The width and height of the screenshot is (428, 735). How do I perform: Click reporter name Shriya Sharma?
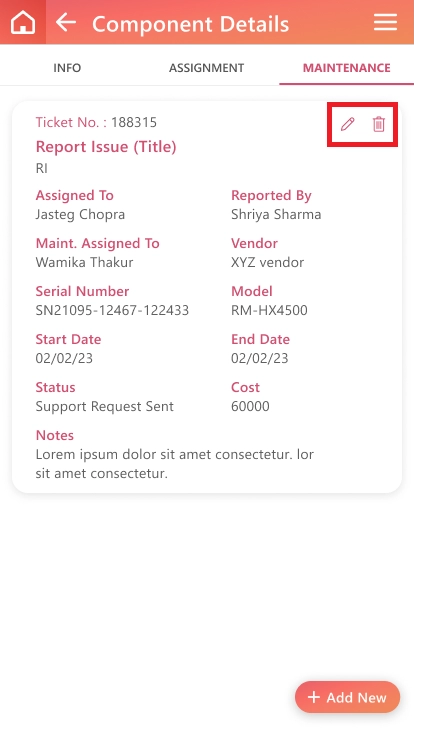click(x=276, y=215)
